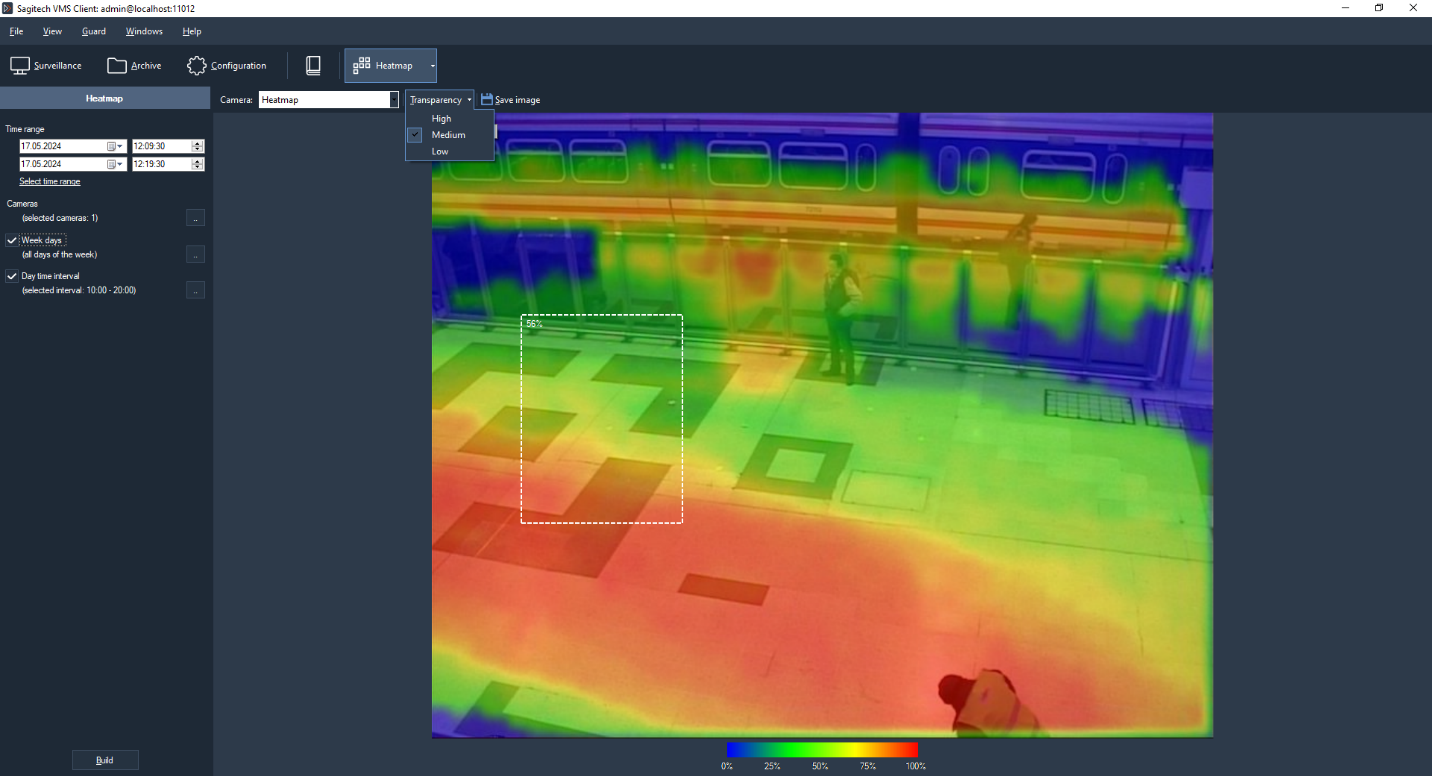The width and height of the screenshot is (1432, 776).
Task: Choose High transparency from the menu
Action: [x=441, y=119]
